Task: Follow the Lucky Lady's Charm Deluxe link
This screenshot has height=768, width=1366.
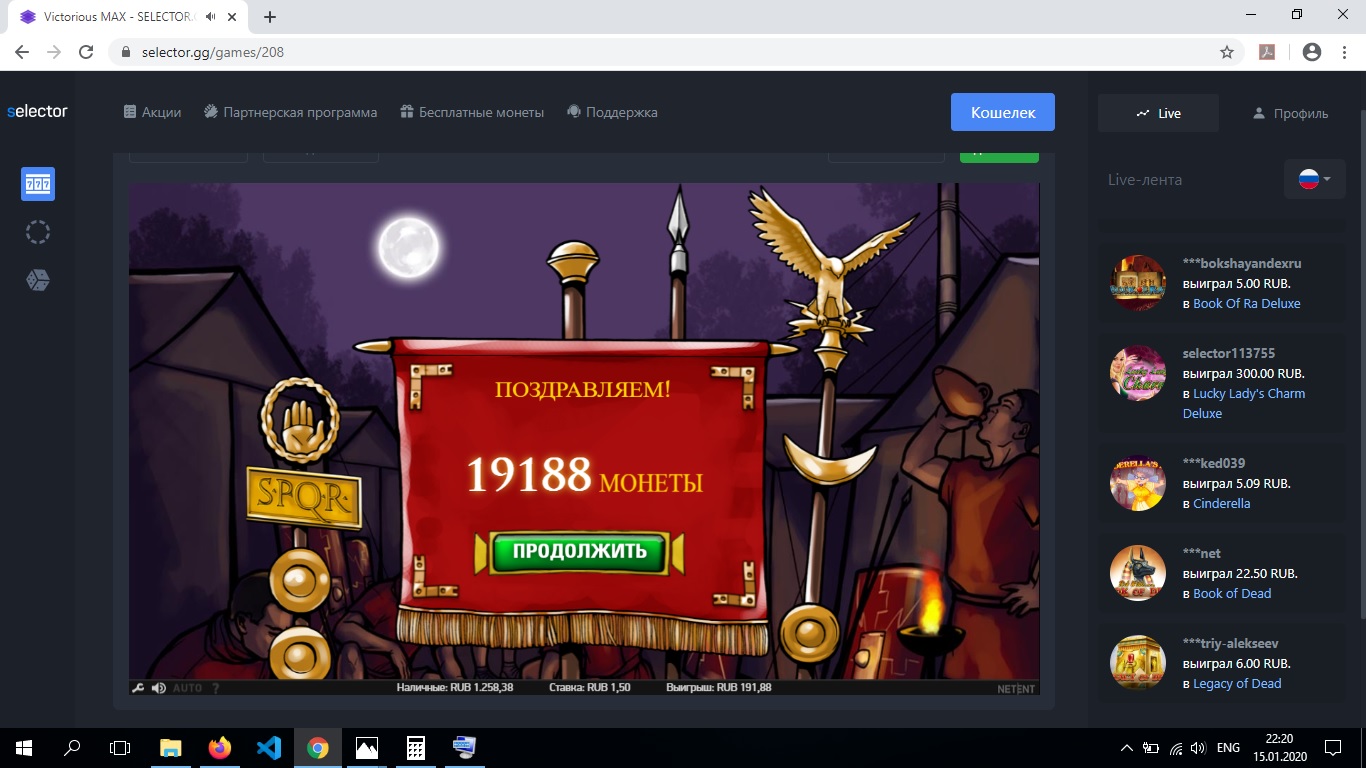Action: tap(1244, 403)
